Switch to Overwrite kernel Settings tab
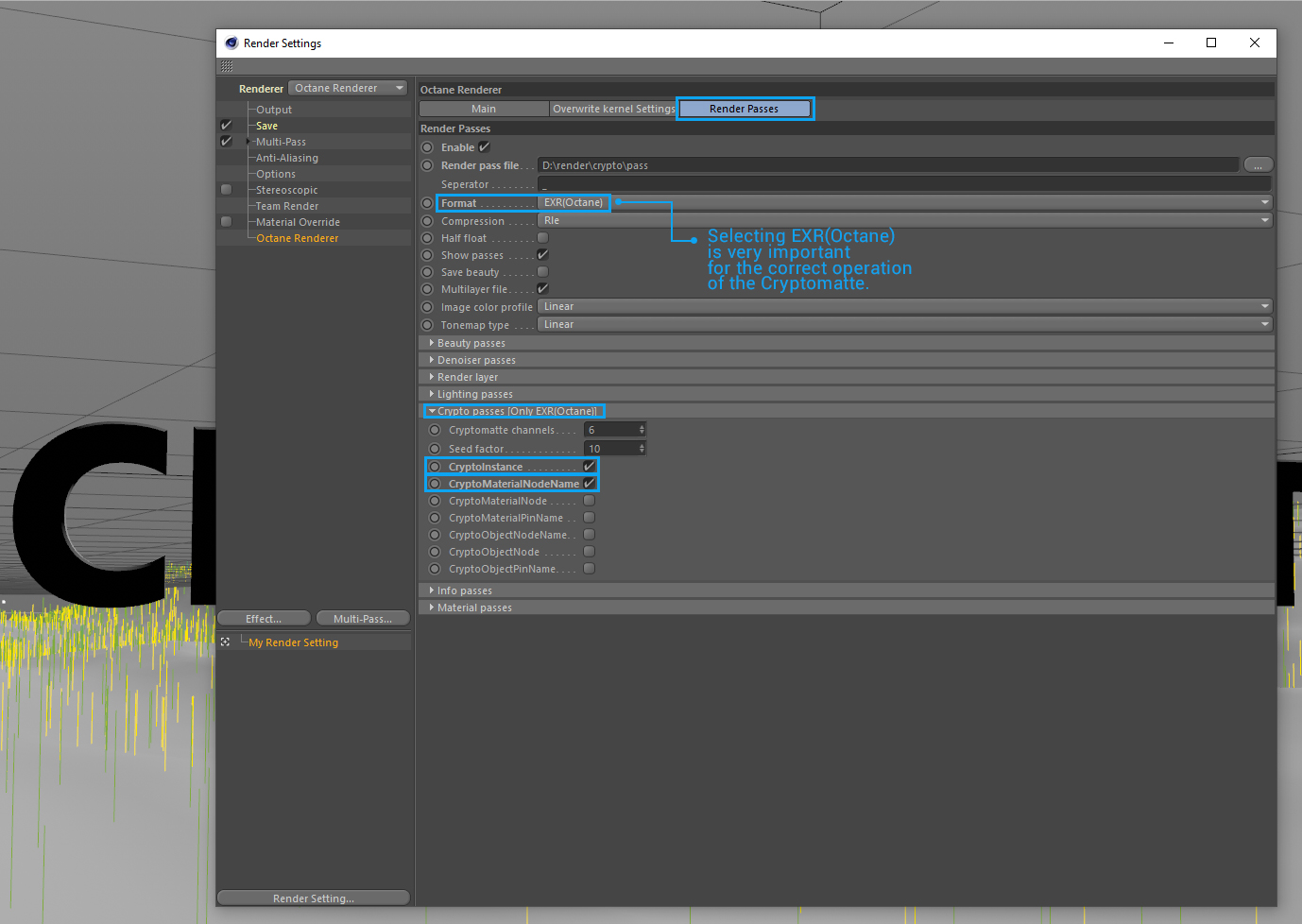 pyautogui.click(x=613, y=109)
